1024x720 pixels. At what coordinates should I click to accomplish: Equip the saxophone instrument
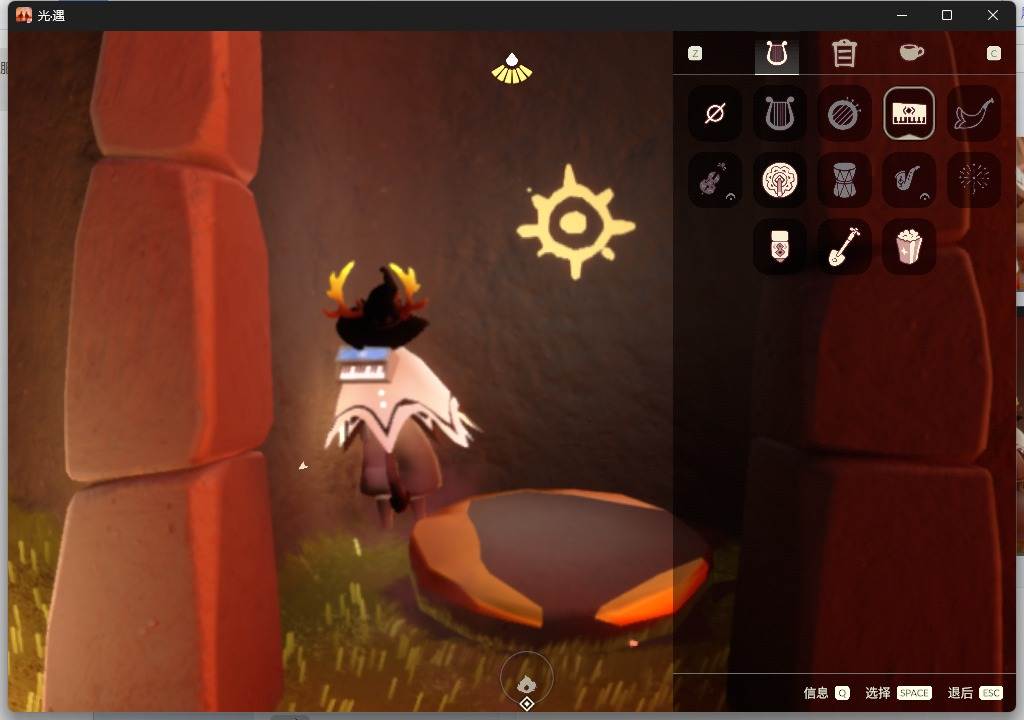point(908,180)
